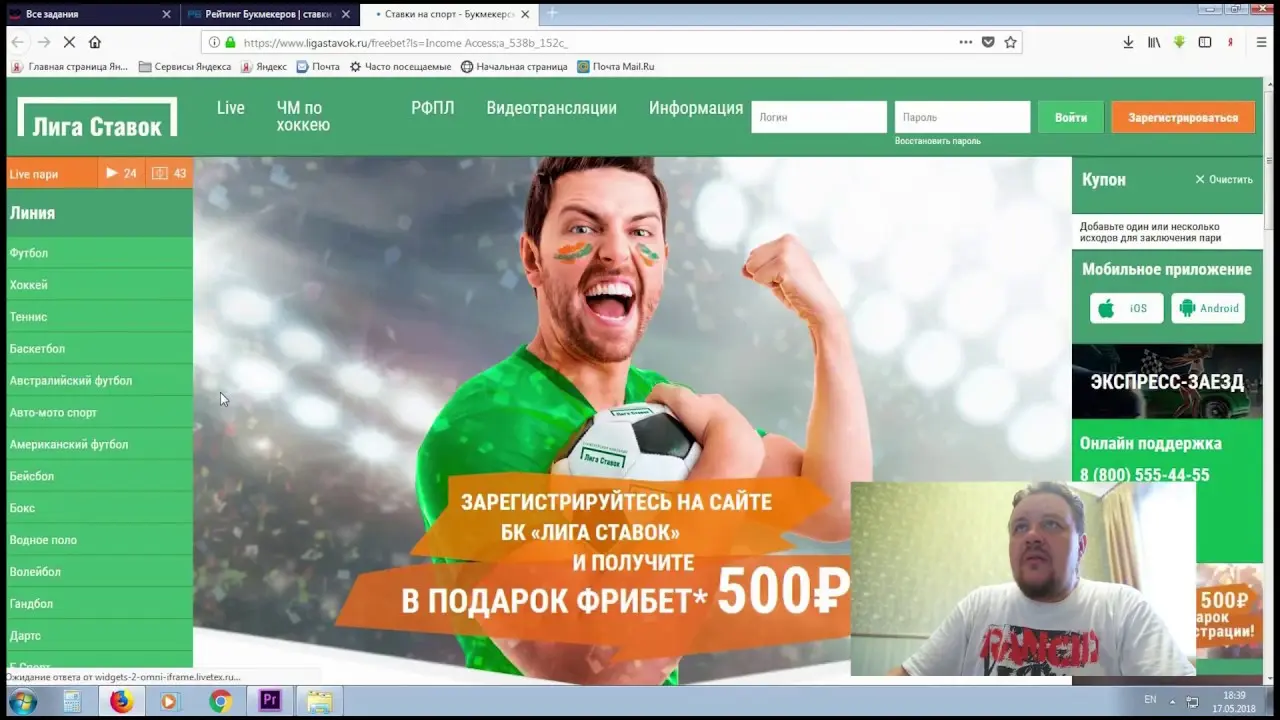This screenshot has width=1280, height=720.
Task: Open the РФПЛ menu item
Action: [433, 108]
